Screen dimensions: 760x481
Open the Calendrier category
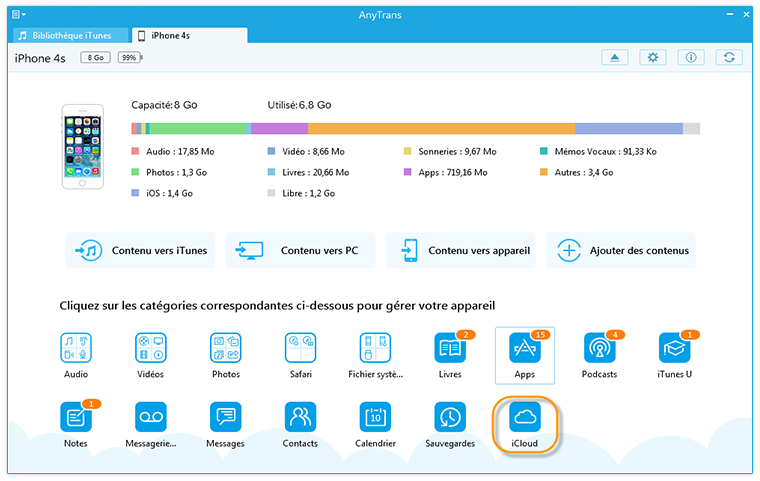tap(376, 424)
